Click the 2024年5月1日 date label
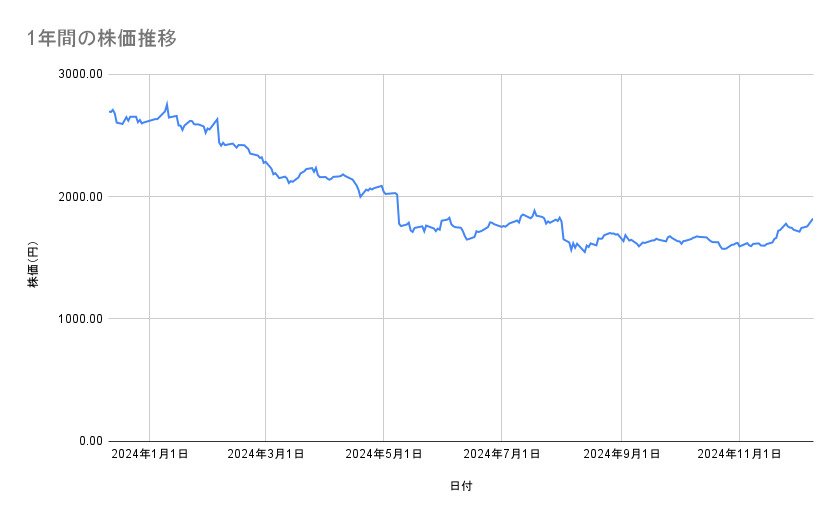The image size is (839, 519). tap(383, 454)
